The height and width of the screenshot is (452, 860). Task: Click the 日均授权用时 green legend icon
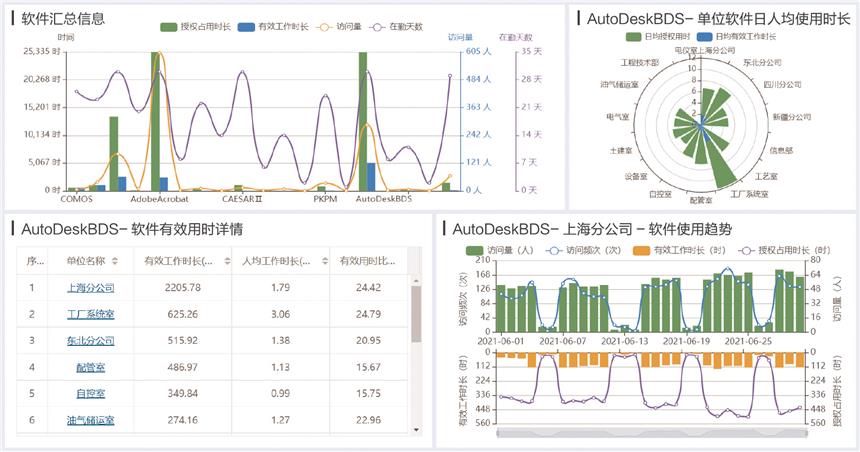tap(634, 35)
